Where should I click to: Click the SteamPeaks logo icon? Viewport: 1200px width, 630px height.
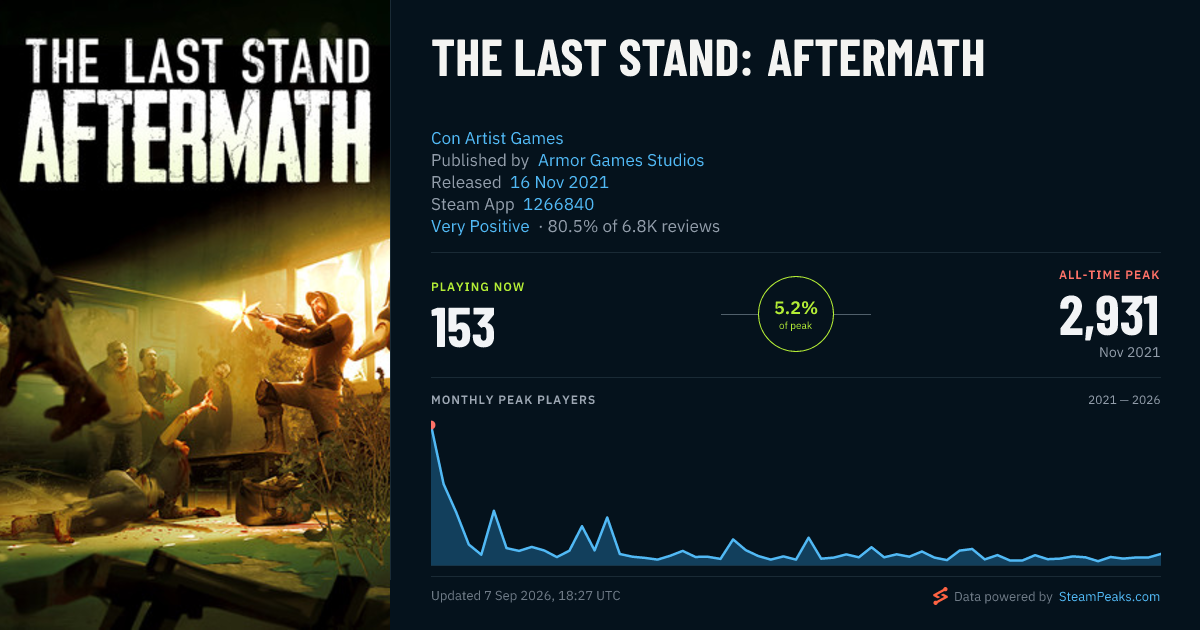tap(940, 597)
